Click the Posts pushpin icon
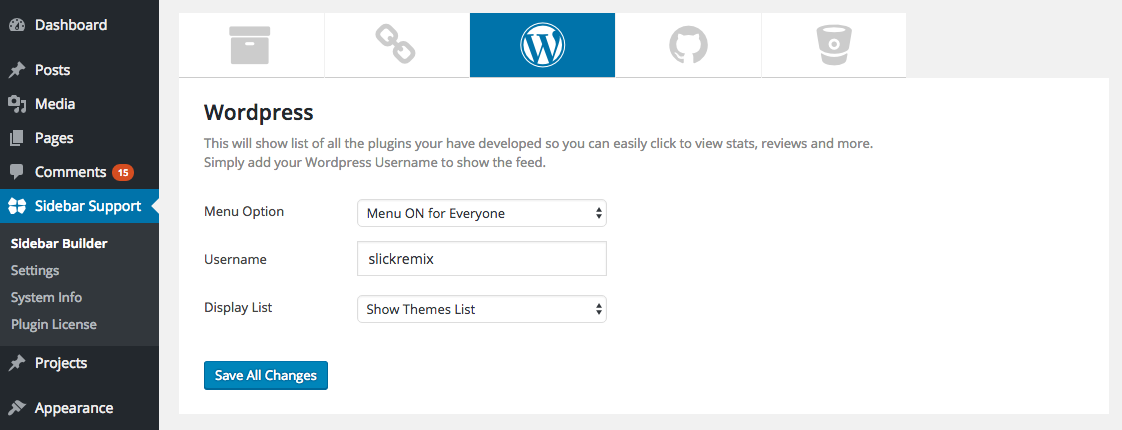Image resolution: width=1122 pixels, height=430 pixels. pos(17,70)
